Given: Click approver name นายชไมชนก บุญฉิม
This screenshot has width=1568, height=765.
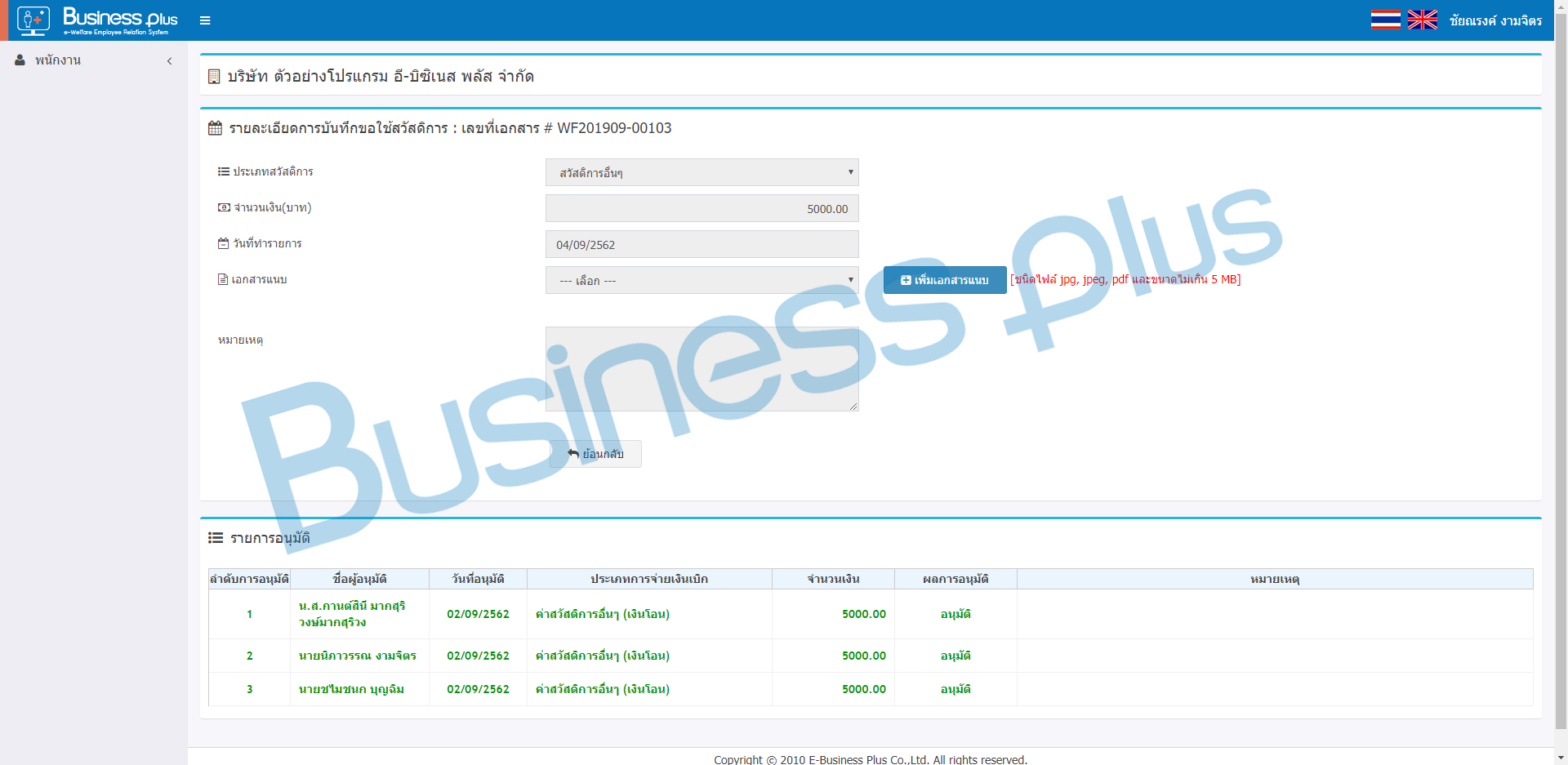Looking at the screenshot, I should tap(351, 689).
